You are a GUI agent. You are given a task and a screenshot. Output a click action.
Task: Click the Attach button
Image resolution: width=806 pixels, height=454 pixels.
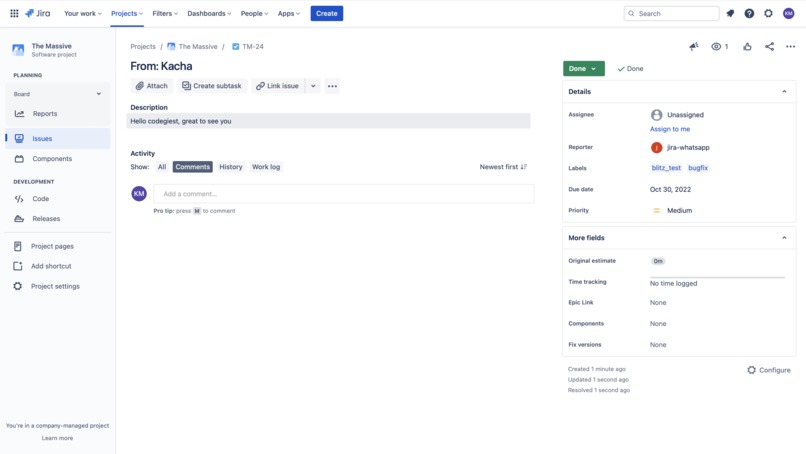[x=152, y=86]
